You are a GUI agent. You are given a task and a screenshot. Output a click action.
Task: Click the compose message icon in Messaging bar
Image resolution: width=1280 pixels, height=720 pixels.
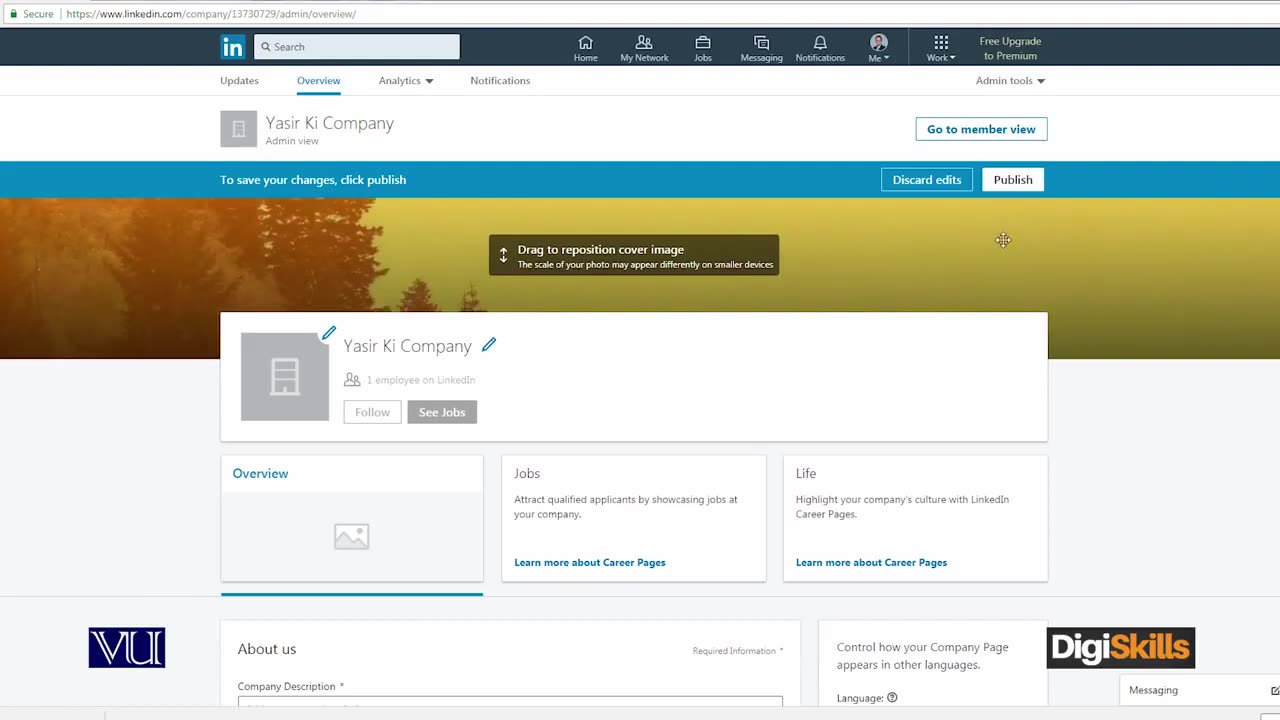tap(1275, 690)
